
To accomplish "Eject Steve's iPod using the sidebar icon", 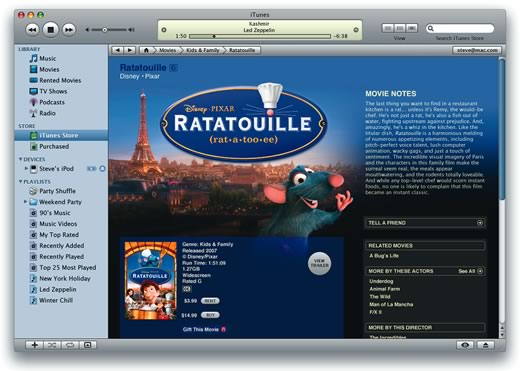I will click(x=102, y=169).
